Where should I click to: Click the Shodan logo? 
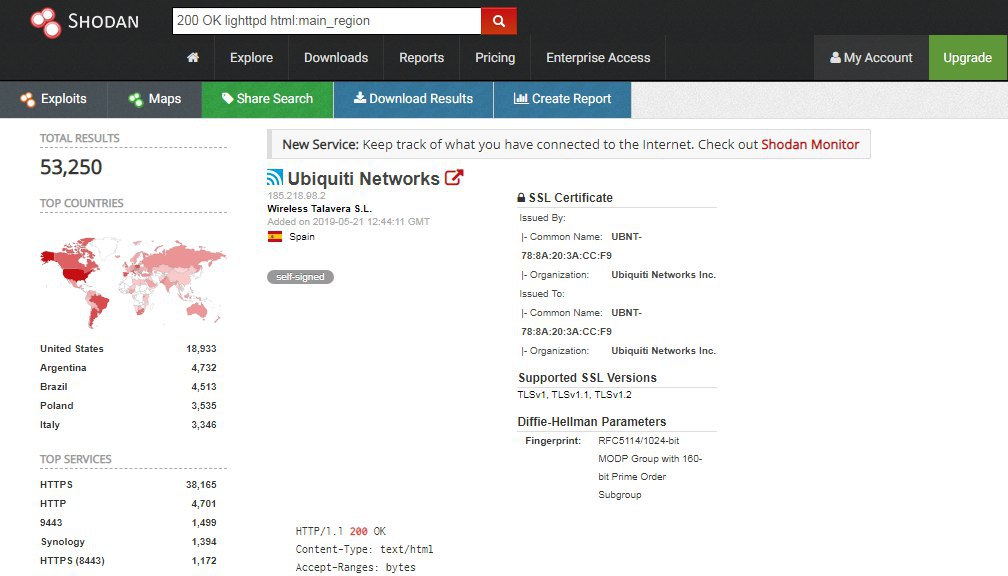(84, 22)
